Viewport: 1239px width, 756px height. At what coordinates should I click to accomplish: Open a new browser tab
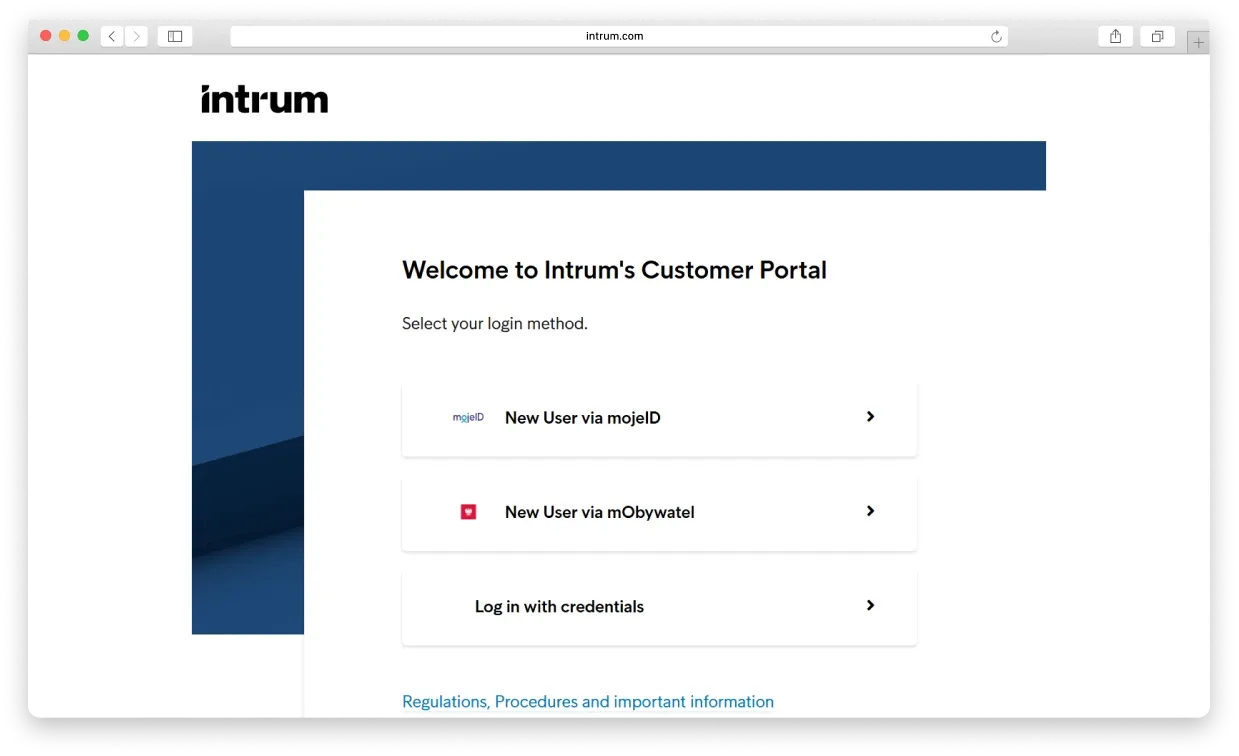(x=1197, y=41)
